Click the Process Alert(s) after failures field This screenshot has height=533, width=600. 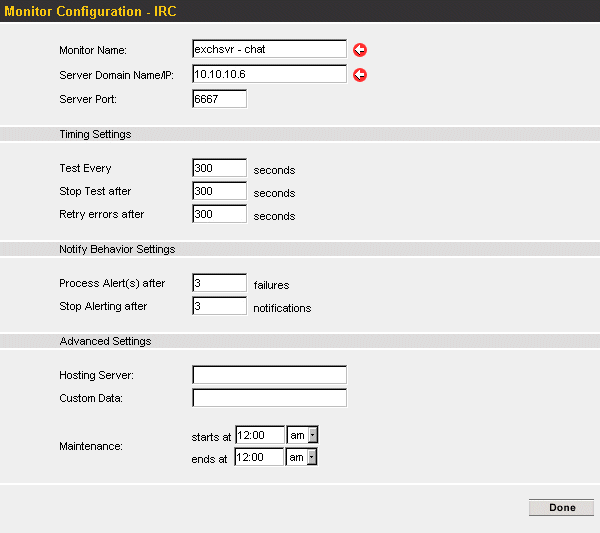(220, 283)
